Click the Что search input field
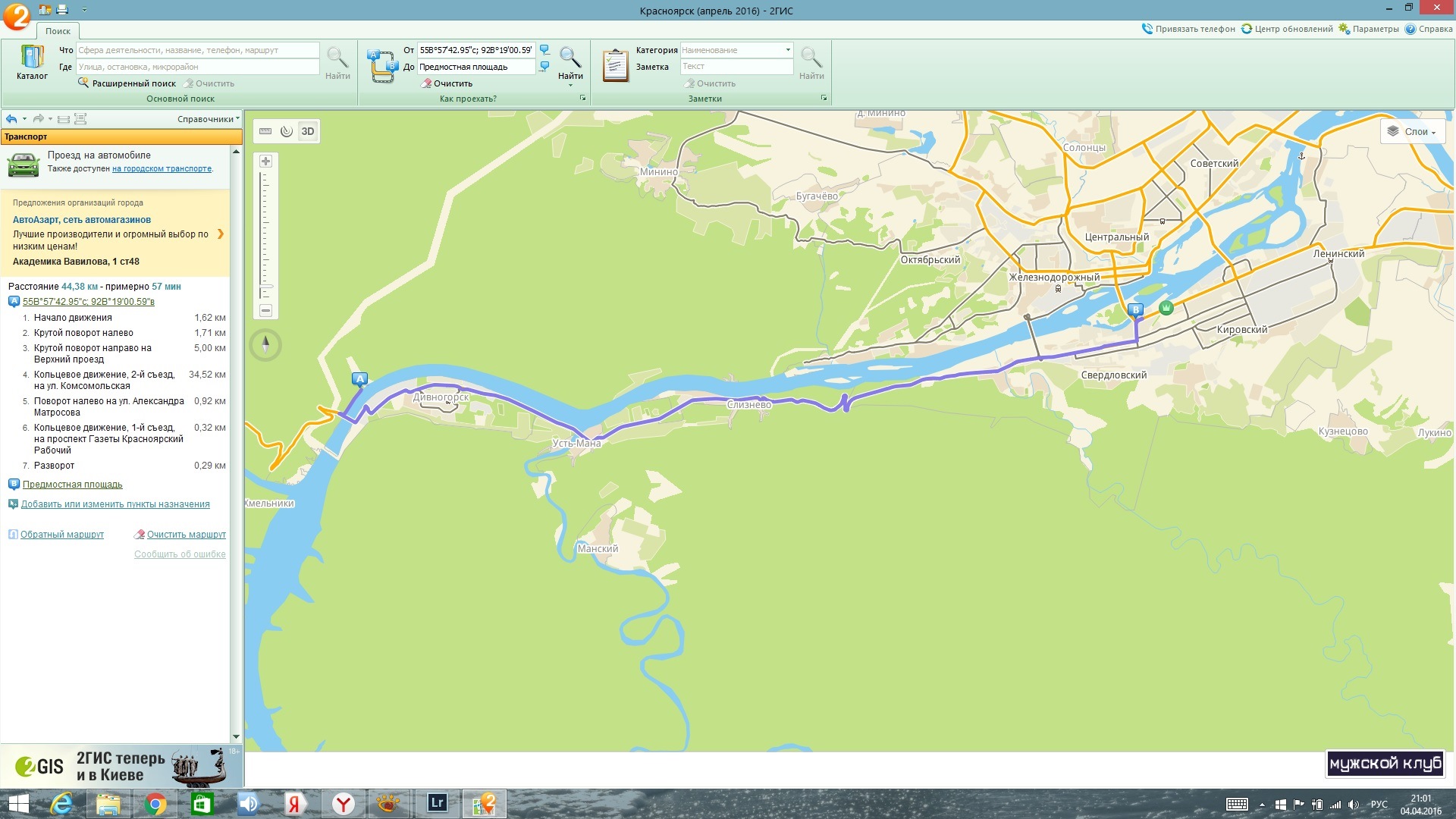The width and height of the screenshot is (1456, 819). pyautogui.click(x=197, y=50)
